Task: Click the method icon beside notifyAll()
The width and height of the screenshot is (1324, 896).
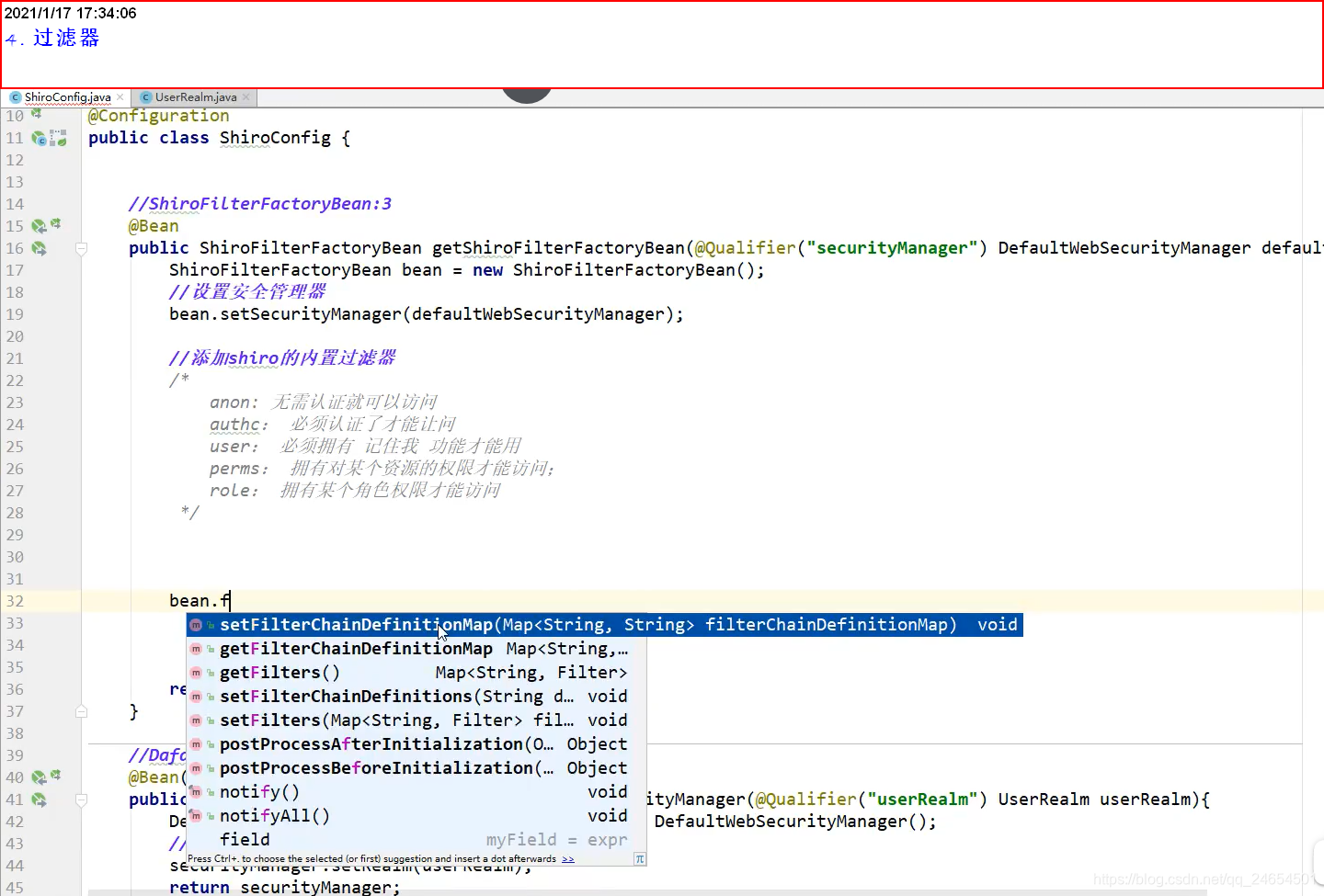Action: point(196,816)
